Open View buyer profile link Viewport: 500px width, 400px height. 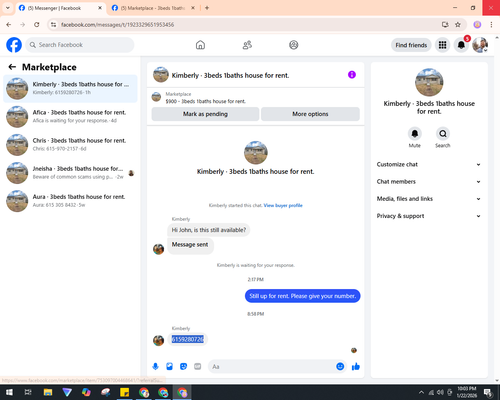(x=283, y=205)
